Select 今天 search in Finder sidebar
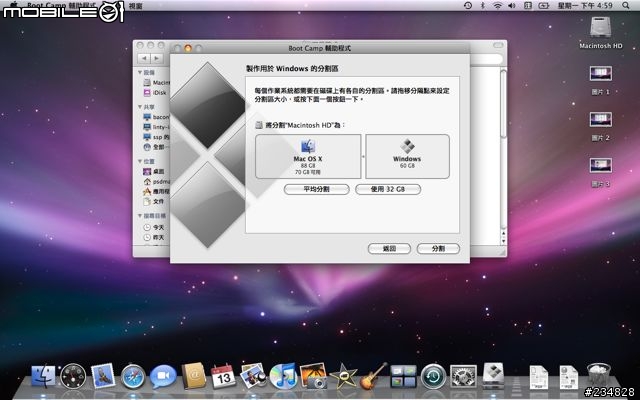 coord(154,227)
